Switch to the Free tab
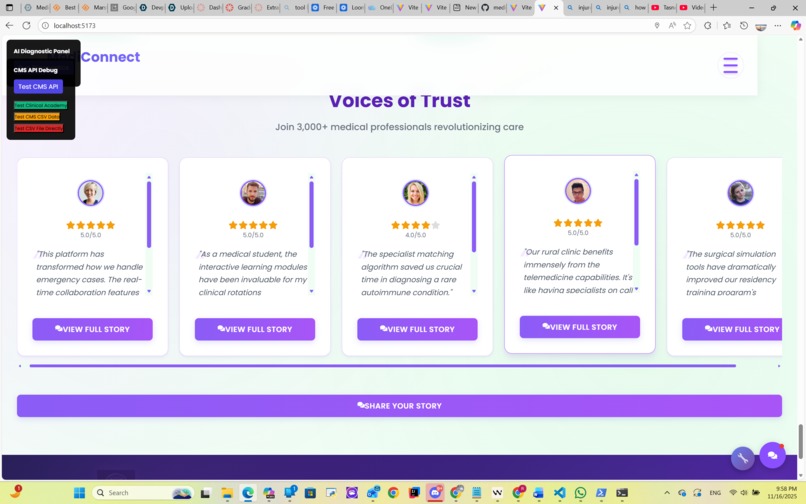The image size is (806, 504). click(x=323, y=8)
